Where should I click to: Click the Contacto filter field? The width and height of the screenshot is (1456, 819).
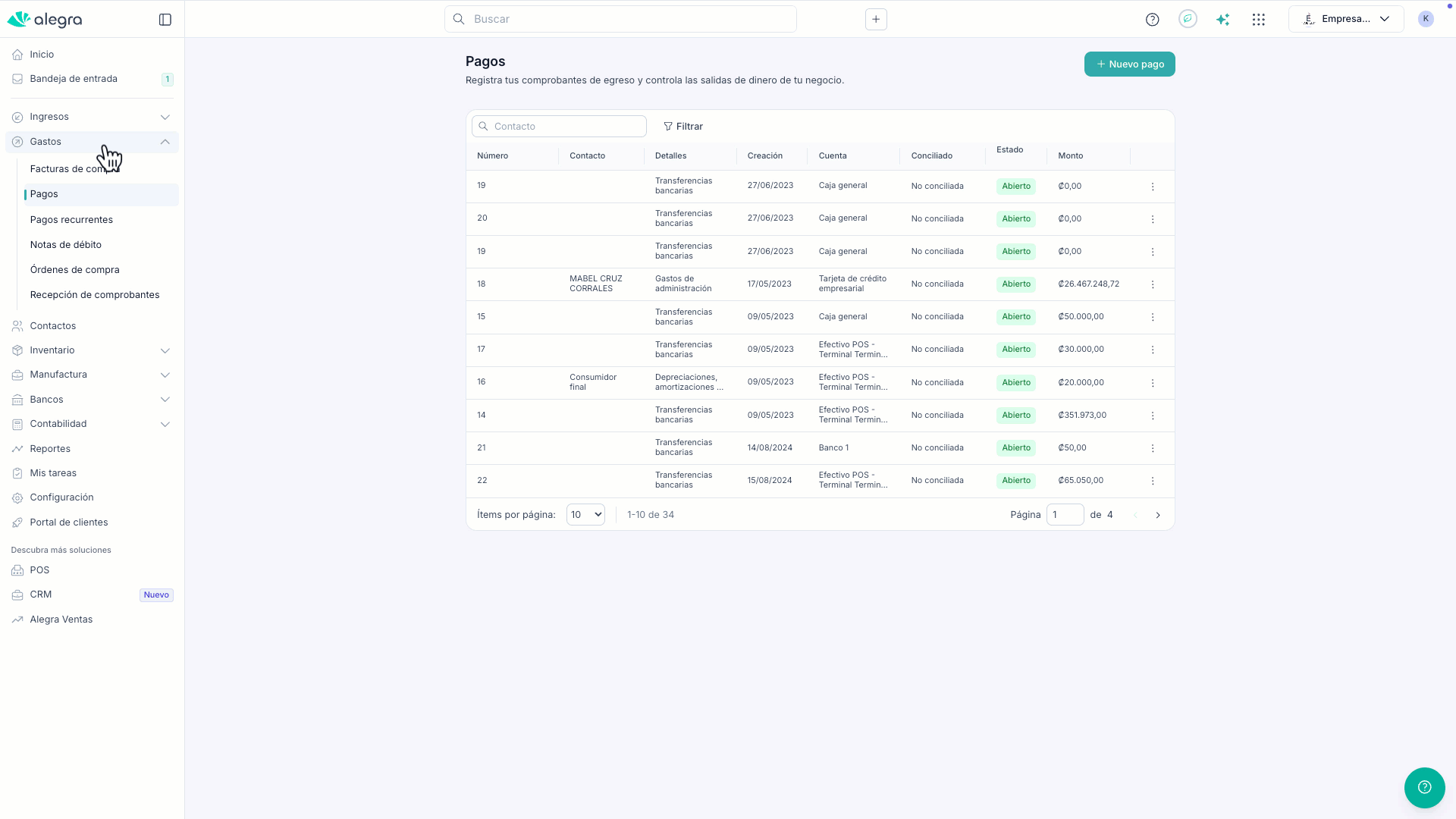[559, 127]
